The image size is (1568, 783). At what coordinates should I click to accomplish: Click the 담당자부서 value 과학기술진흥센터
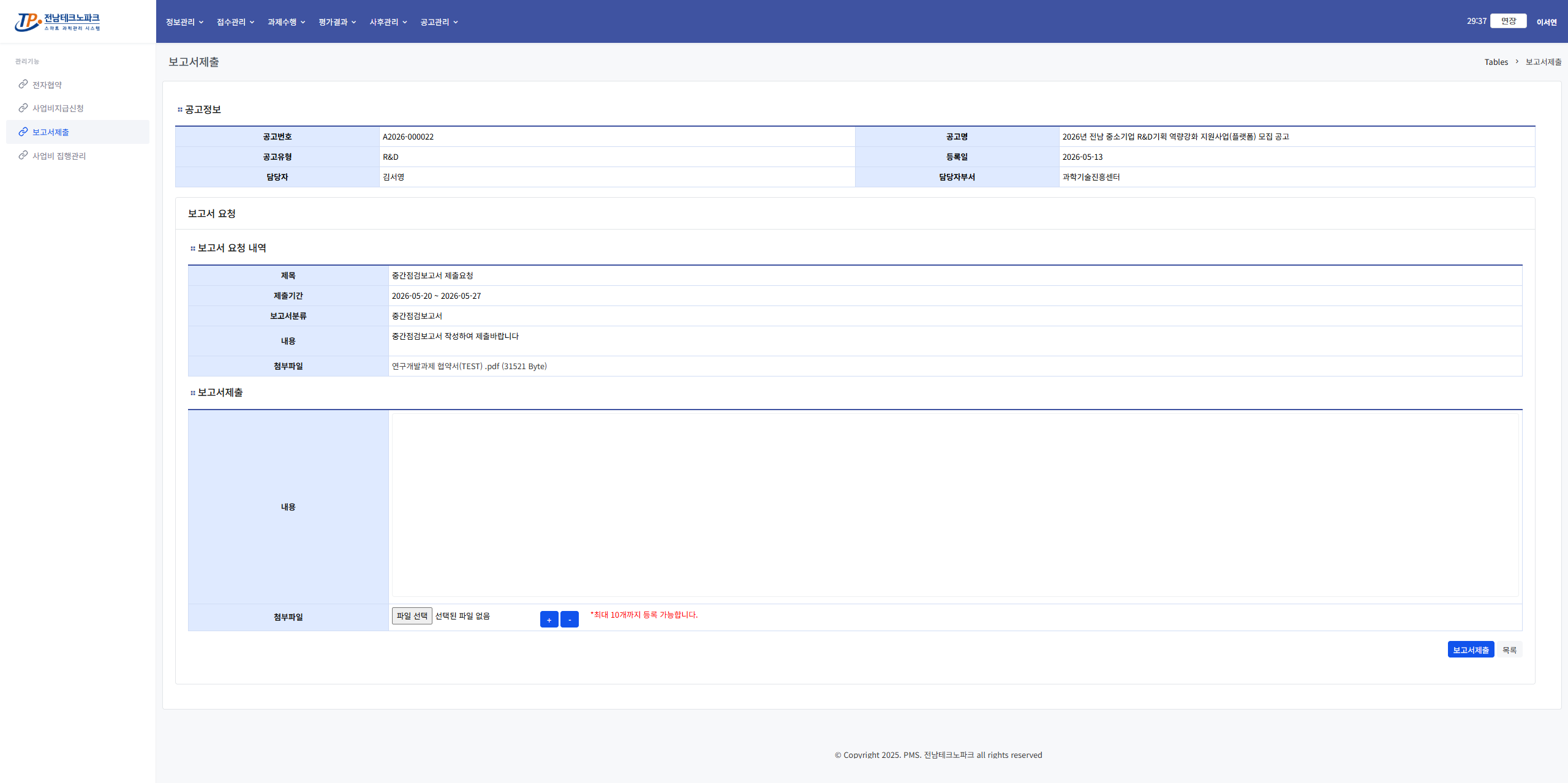[1091, 177]
